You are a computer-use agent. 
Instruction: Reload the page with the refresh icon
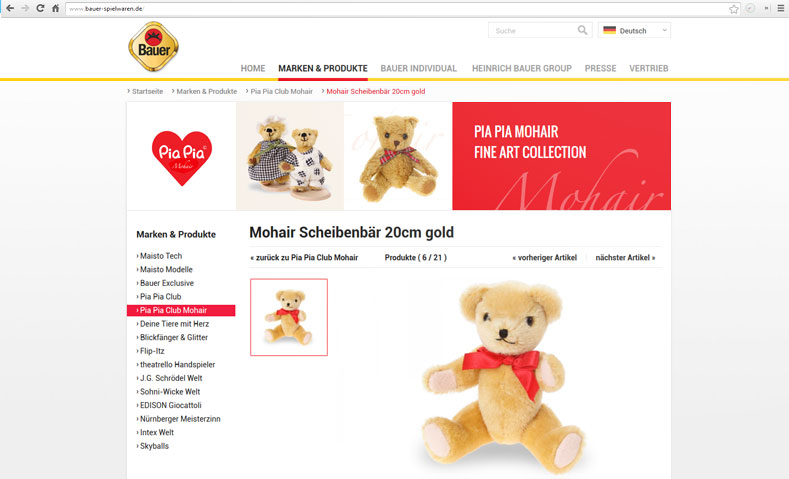[40, 9]
